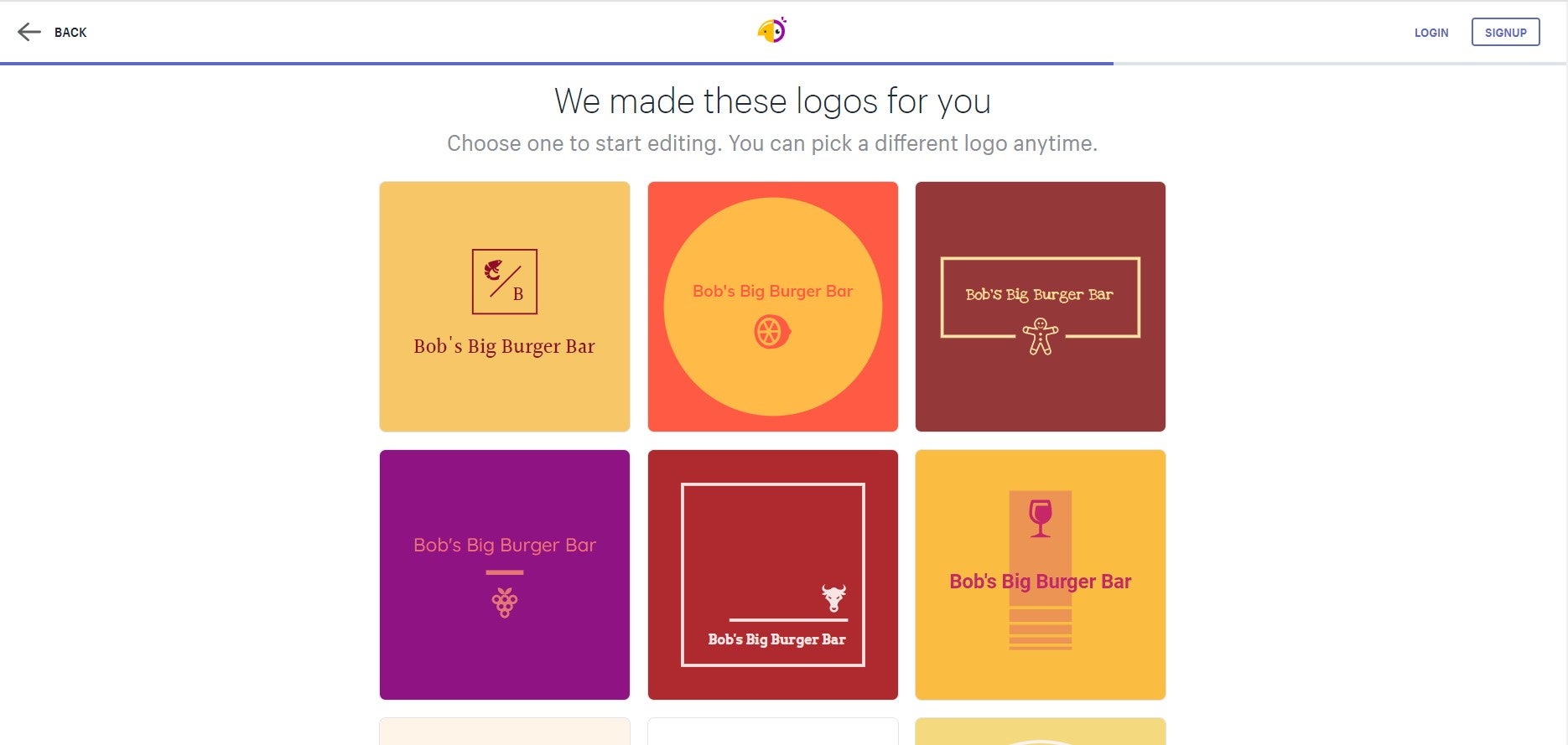This screenshot has width=1568, height=745.
Task: Click the progress bar below the header
Action: pos(557,61)
